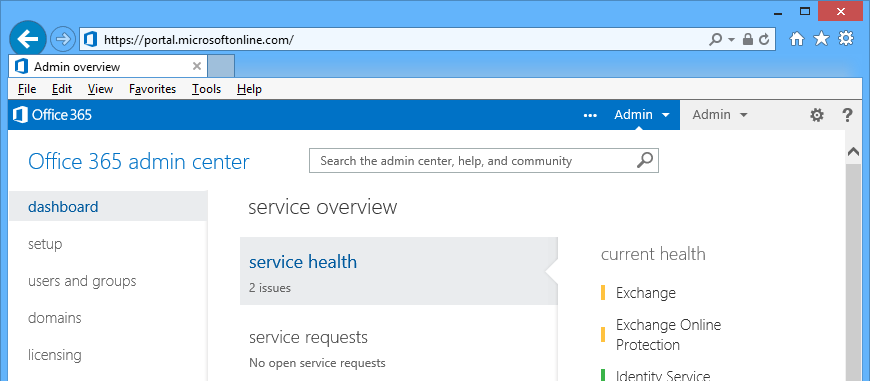Image resolution: width=870 pixels, height=381 pixels.
Task: Open the browser Home icon
Action: click(x=797, y=39)
